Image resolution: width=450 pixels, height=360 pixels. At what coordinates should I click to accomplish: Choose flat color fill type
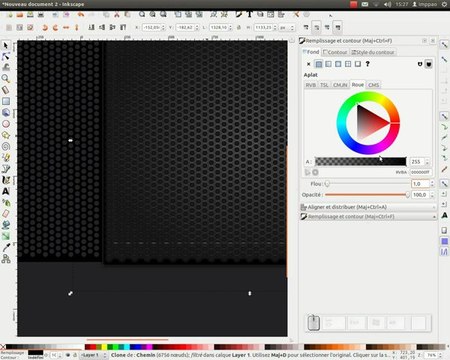pos(319,64)
